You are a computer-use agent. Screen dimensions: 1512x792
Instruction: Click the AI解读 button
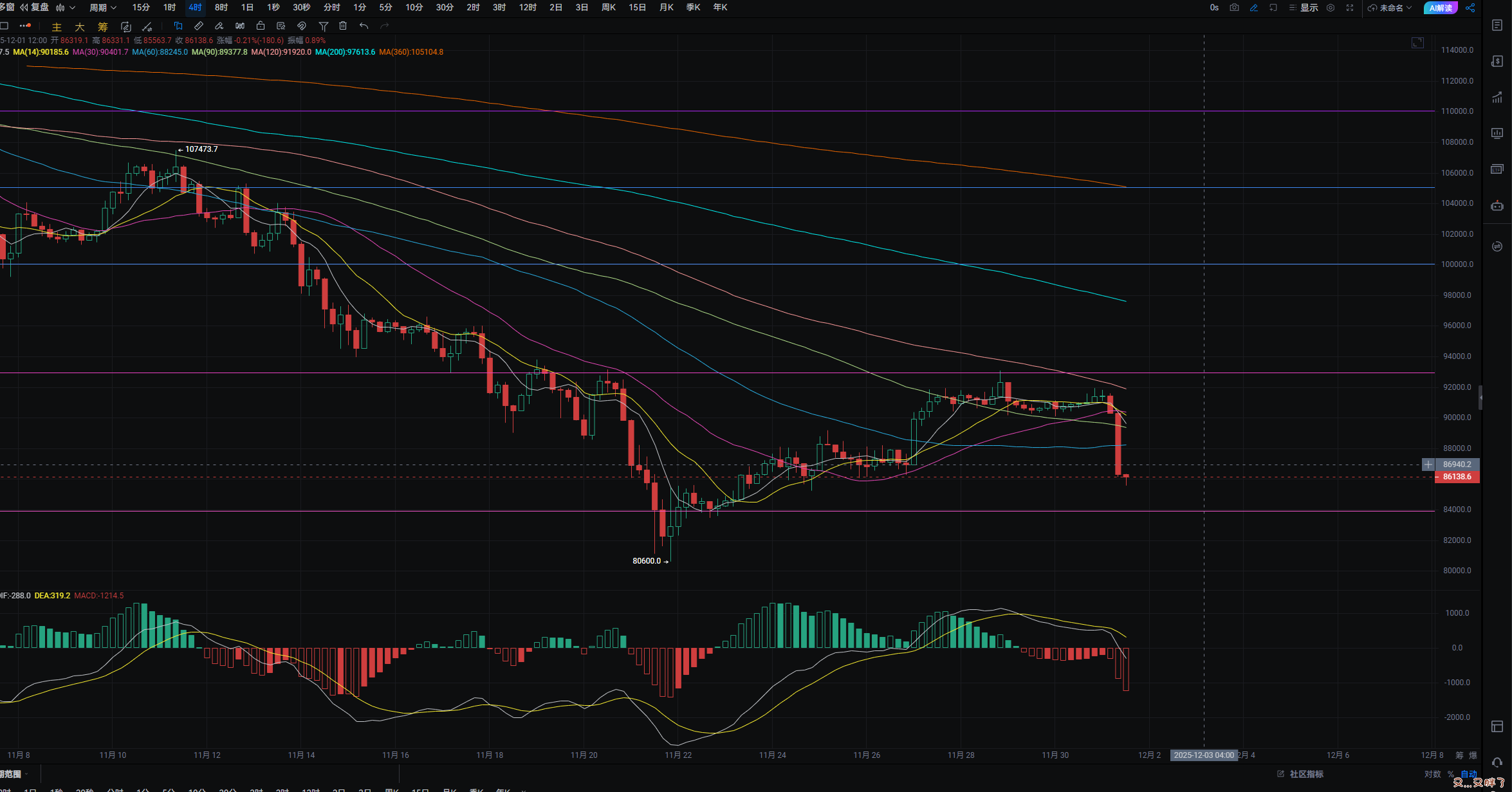[1441, 8]
